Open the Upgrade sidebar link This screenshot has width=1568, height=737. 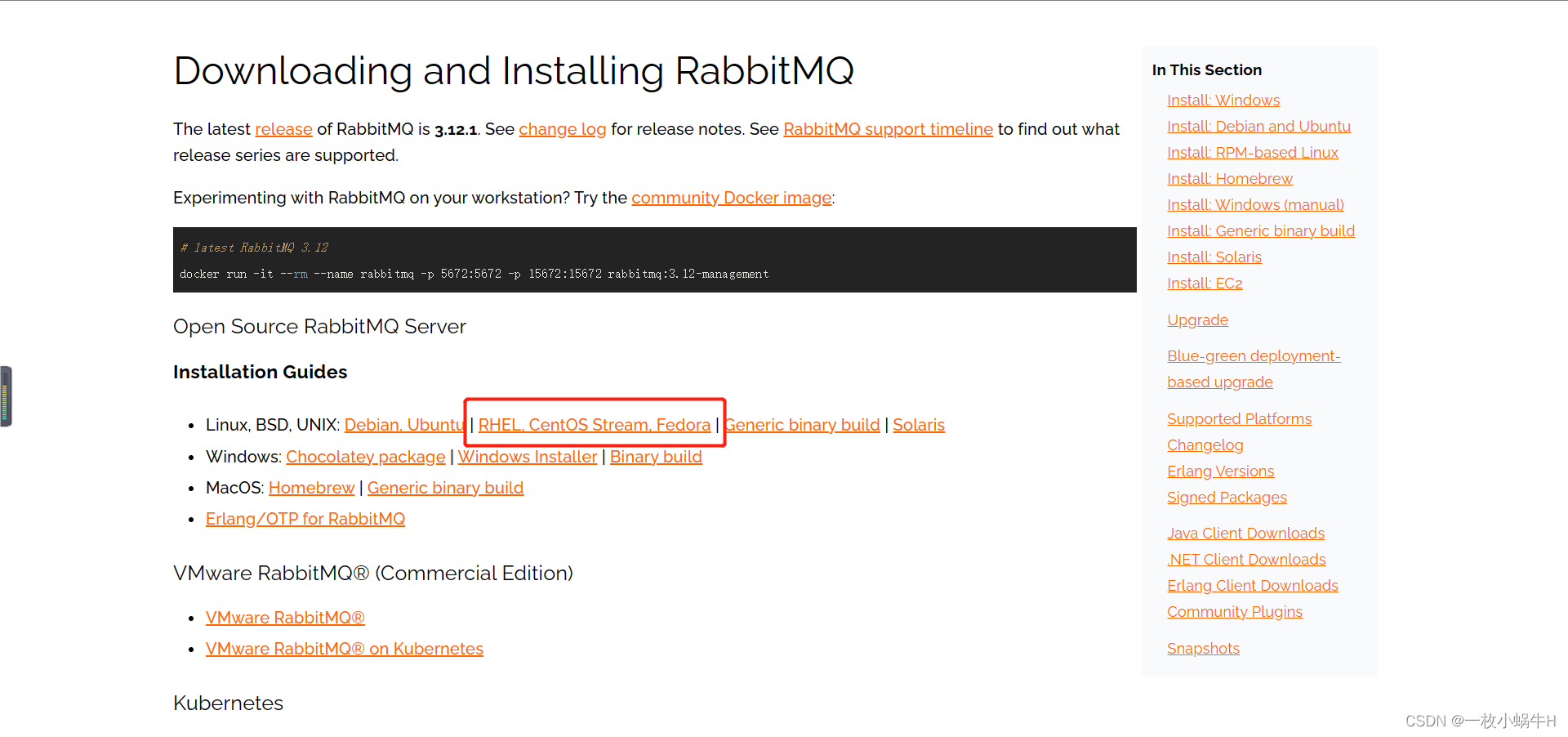(x=1197, y=320)
